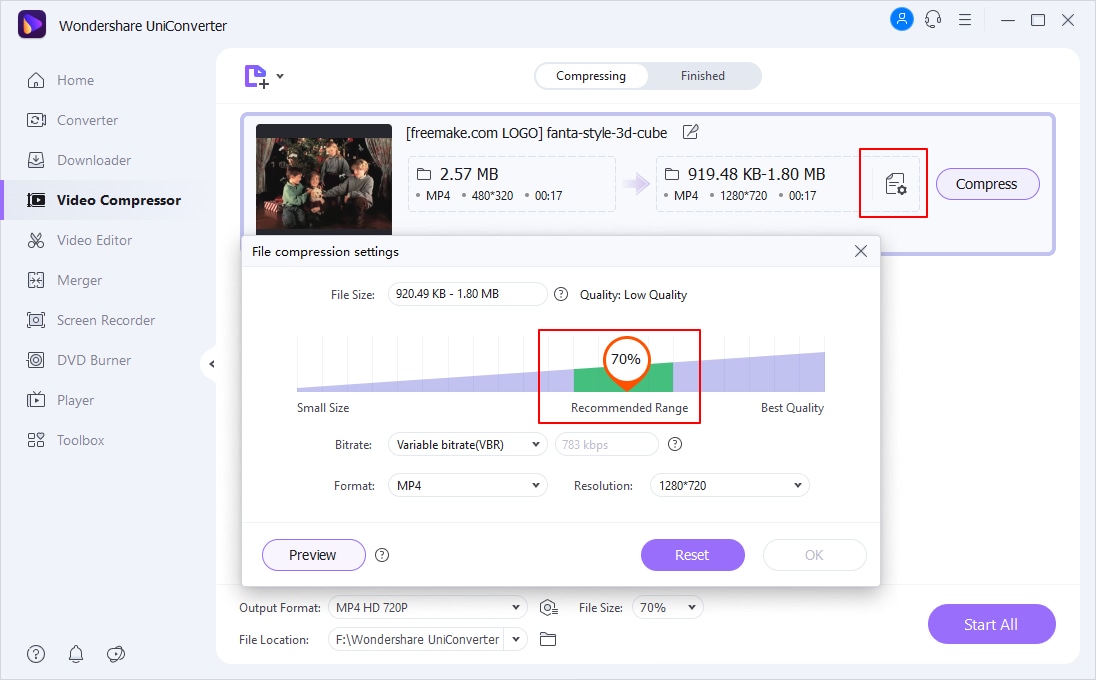Collapse the sidebar with the arrow handle
The image size is (1096, 680).
[x=211, y=364]
